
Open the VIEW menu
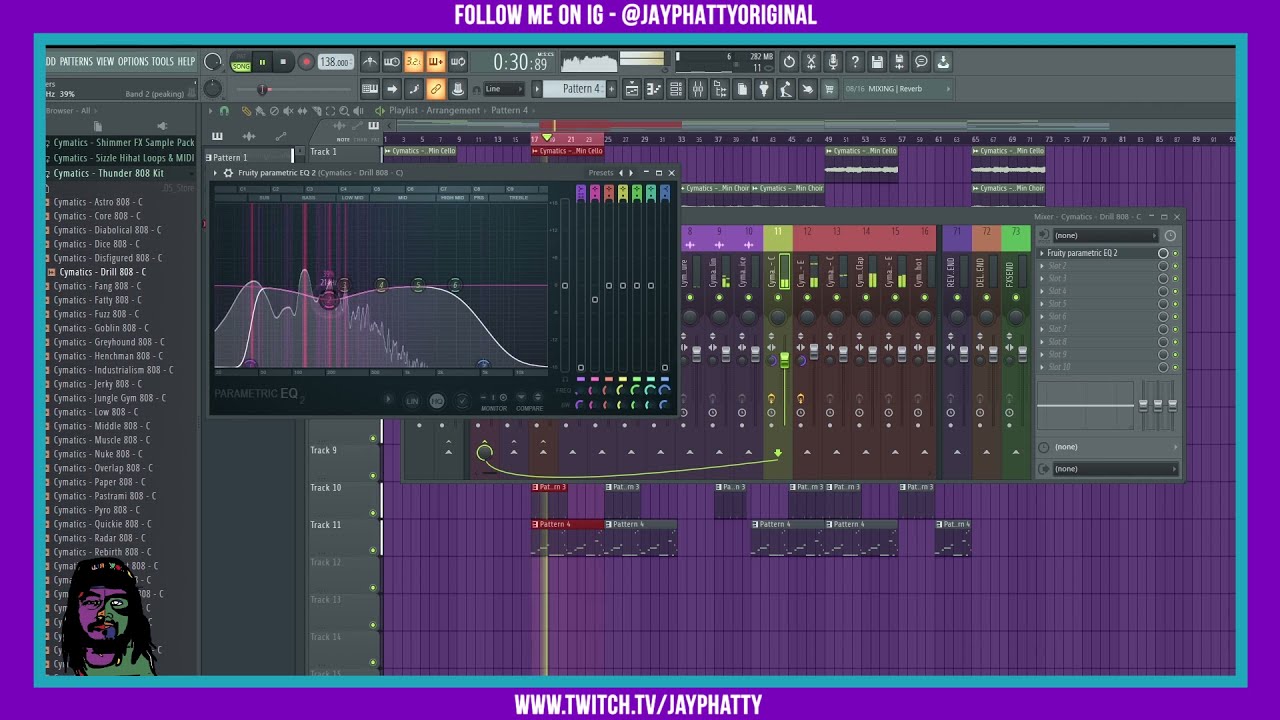pos(105,62)
